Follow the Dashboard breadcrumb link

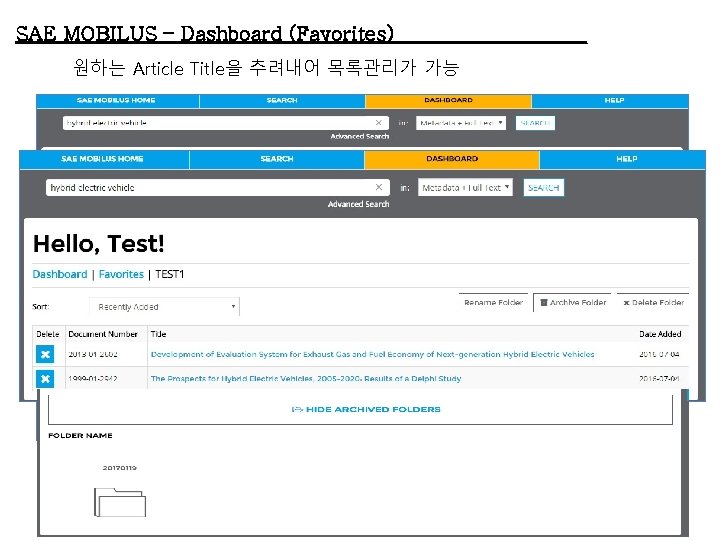tap(60, 274)
